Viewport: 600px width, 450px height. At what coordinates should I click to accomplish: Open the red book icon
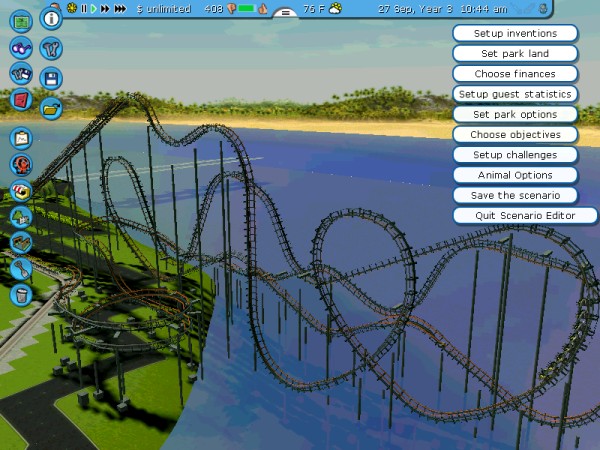(21, 99)
